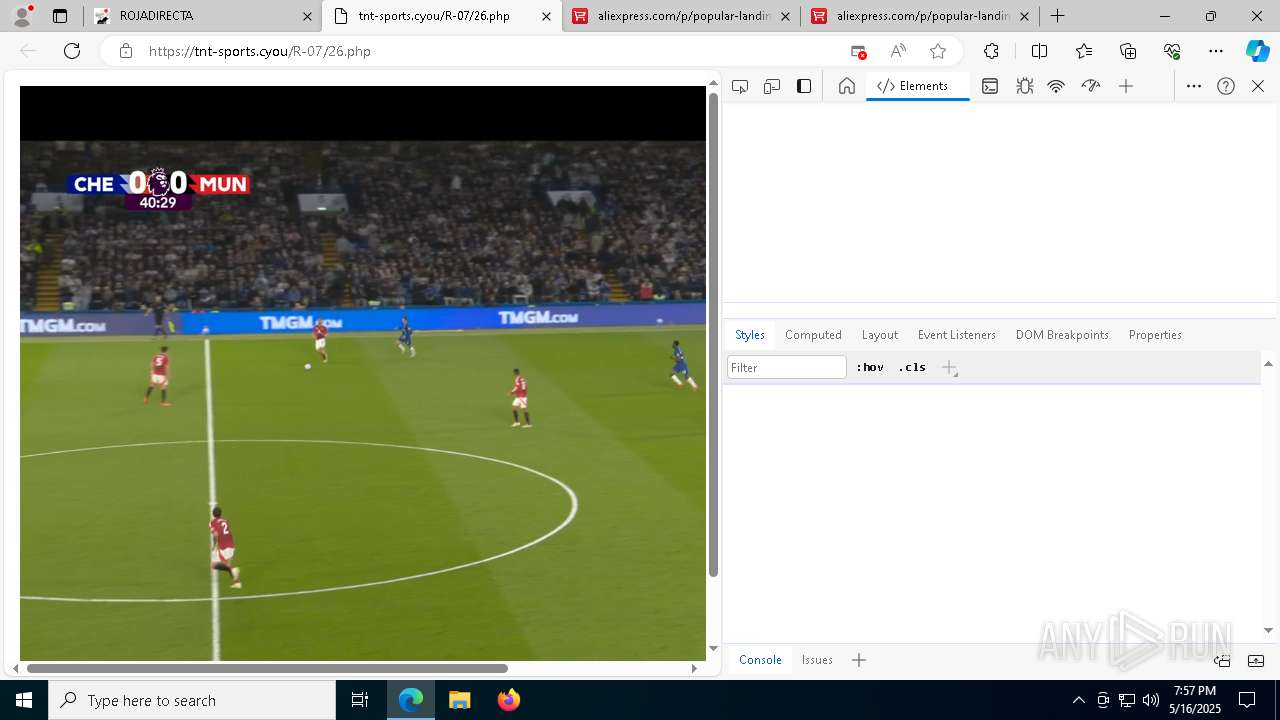Click the address bar URL
Image resolution: width=1280 pixels, height=720 pixels.
259,51
